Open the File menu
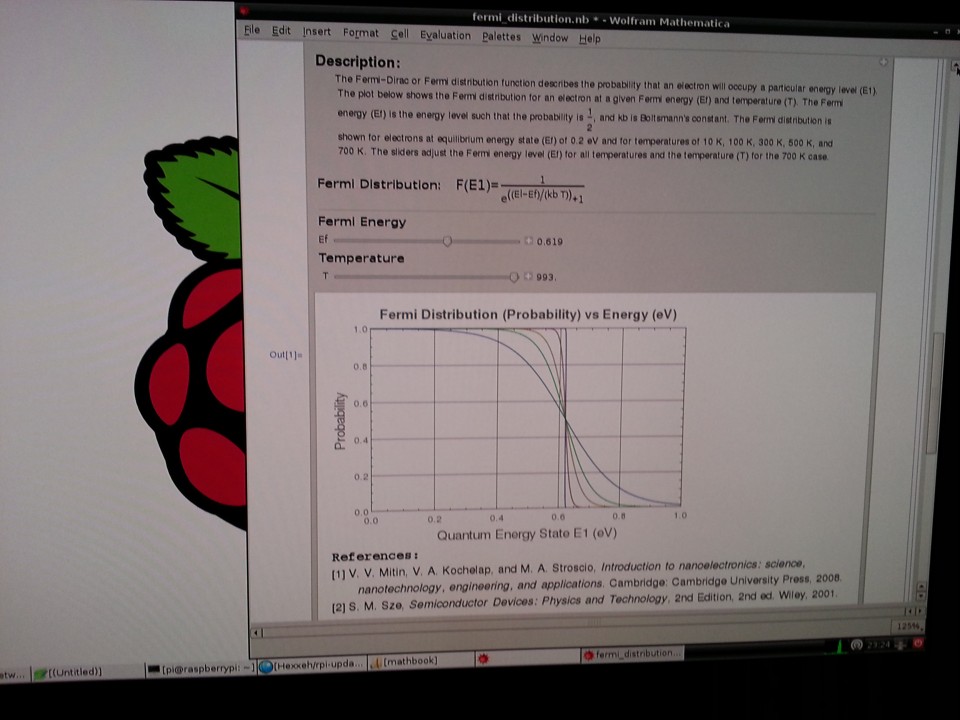 [252, 29]
